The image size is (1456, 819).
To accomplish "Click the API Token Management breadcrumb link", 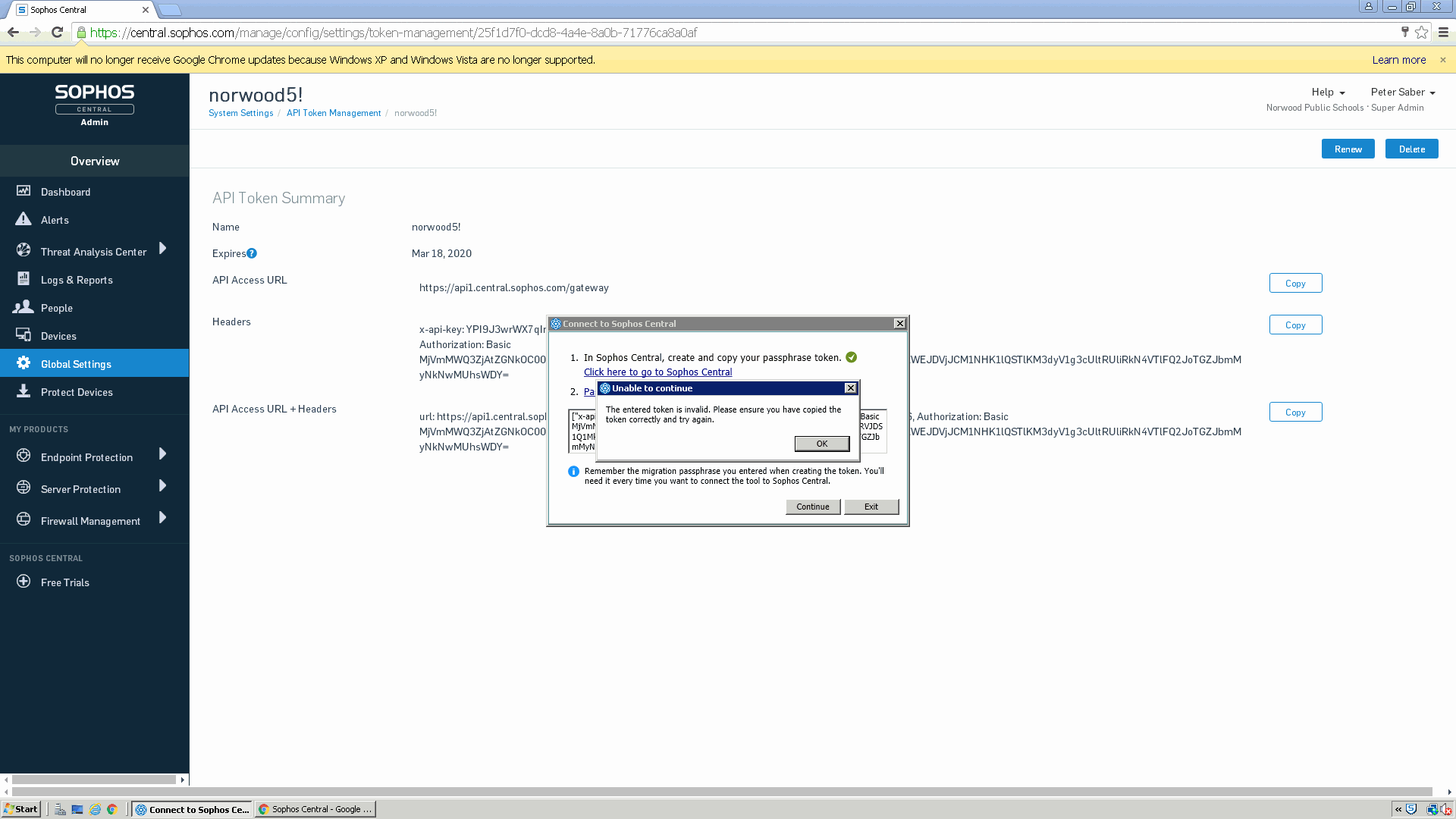I will pyautogui.click(x=334, y=113).
